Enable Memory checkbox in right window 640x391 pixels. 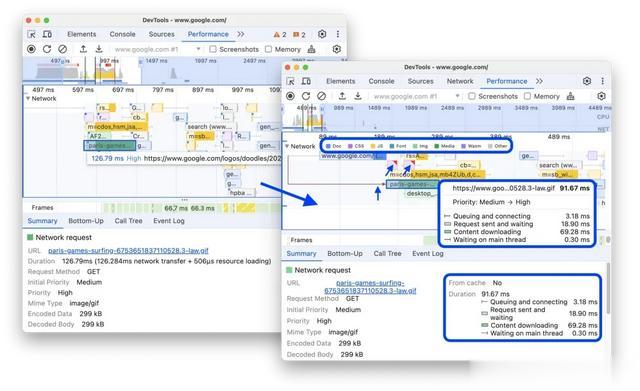[x=527, y=96]
